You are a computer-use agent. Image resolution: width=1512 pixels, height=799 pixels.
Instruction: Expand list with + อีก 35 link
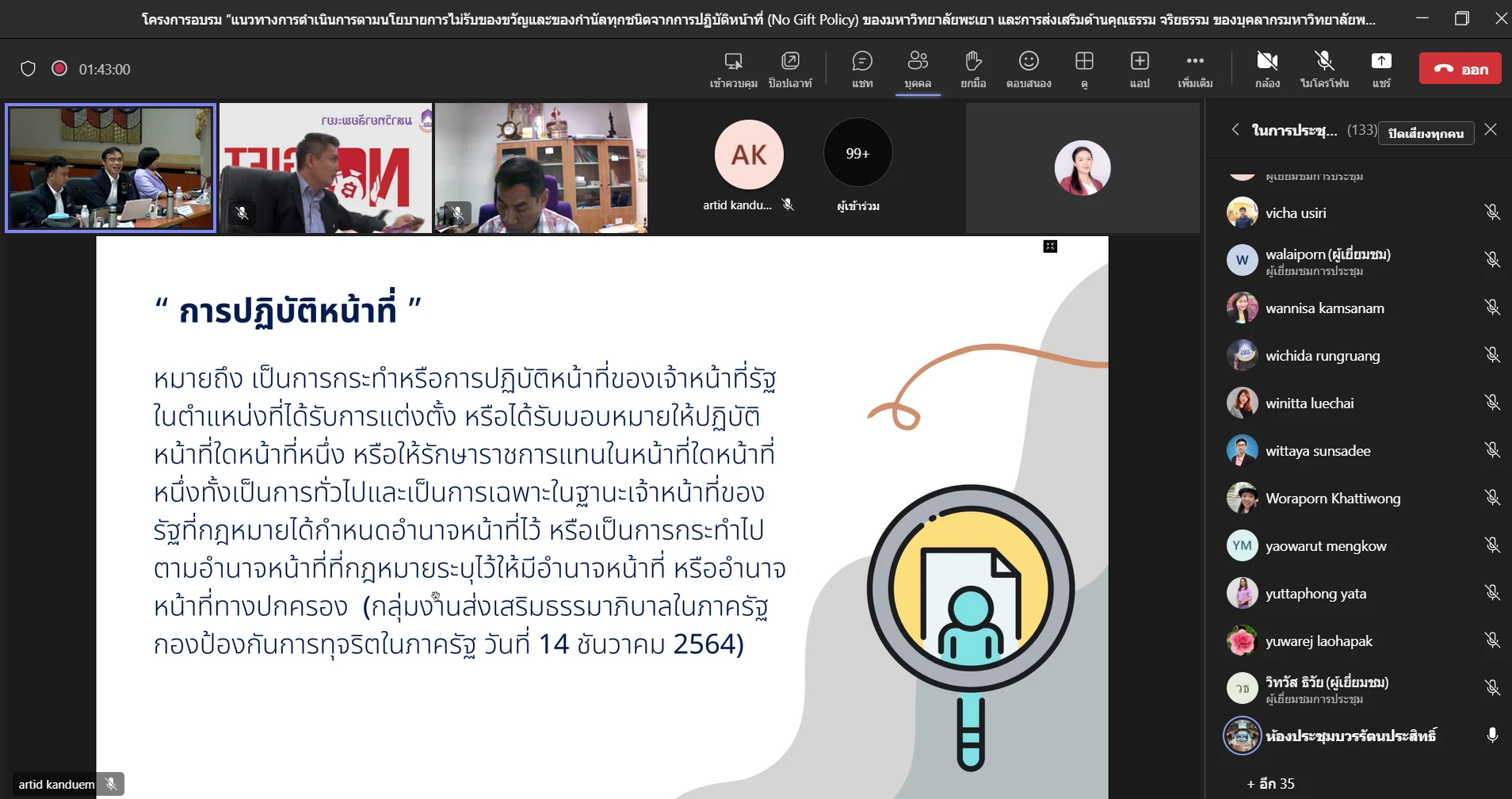tap(1270, 784)
